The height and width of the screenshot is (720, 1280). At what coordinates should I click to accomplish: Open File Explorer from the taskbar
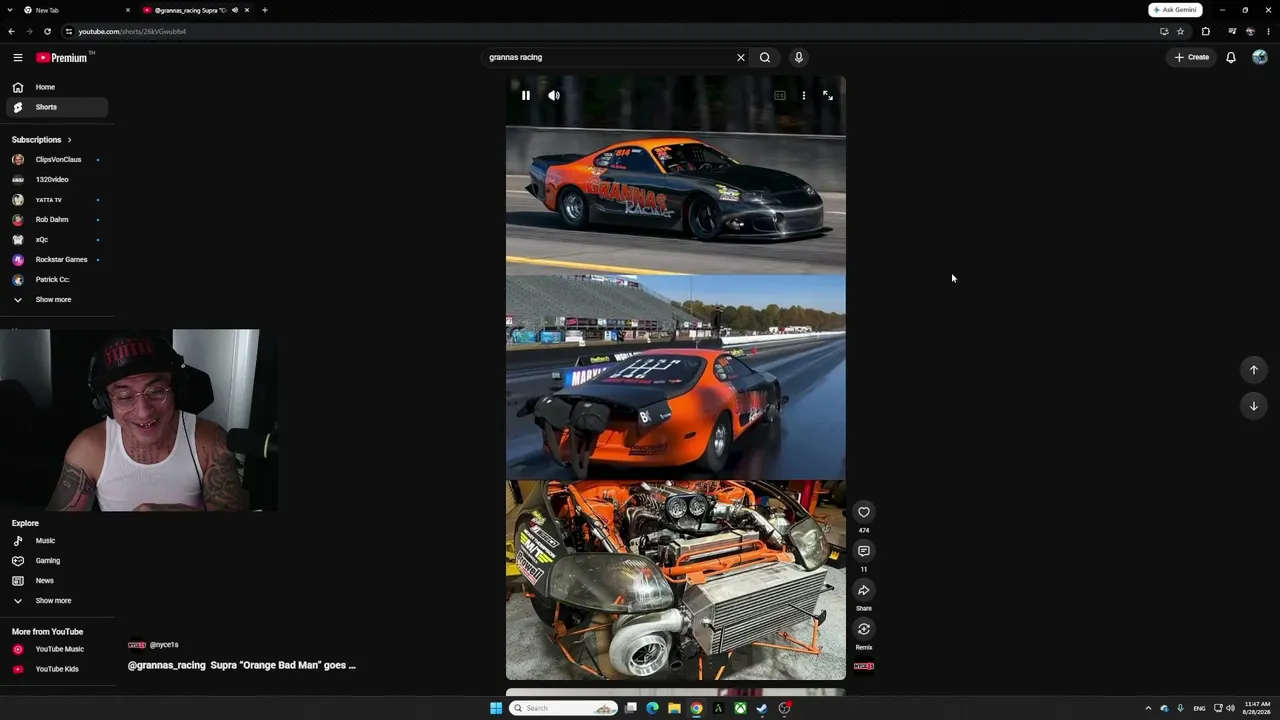(674, 708)
